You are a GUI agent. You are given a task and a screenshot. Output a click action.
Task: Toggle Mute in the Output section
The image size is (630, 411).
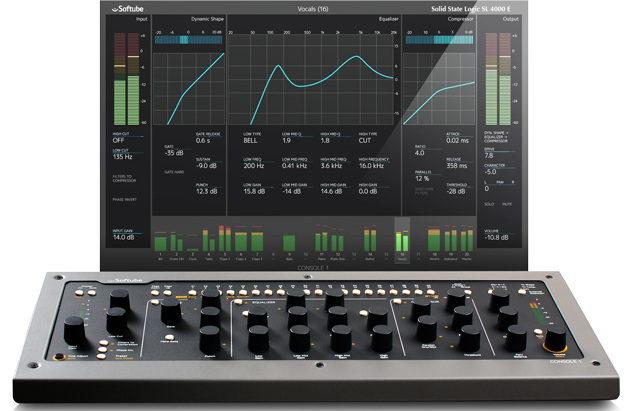[x=507, y=204]
